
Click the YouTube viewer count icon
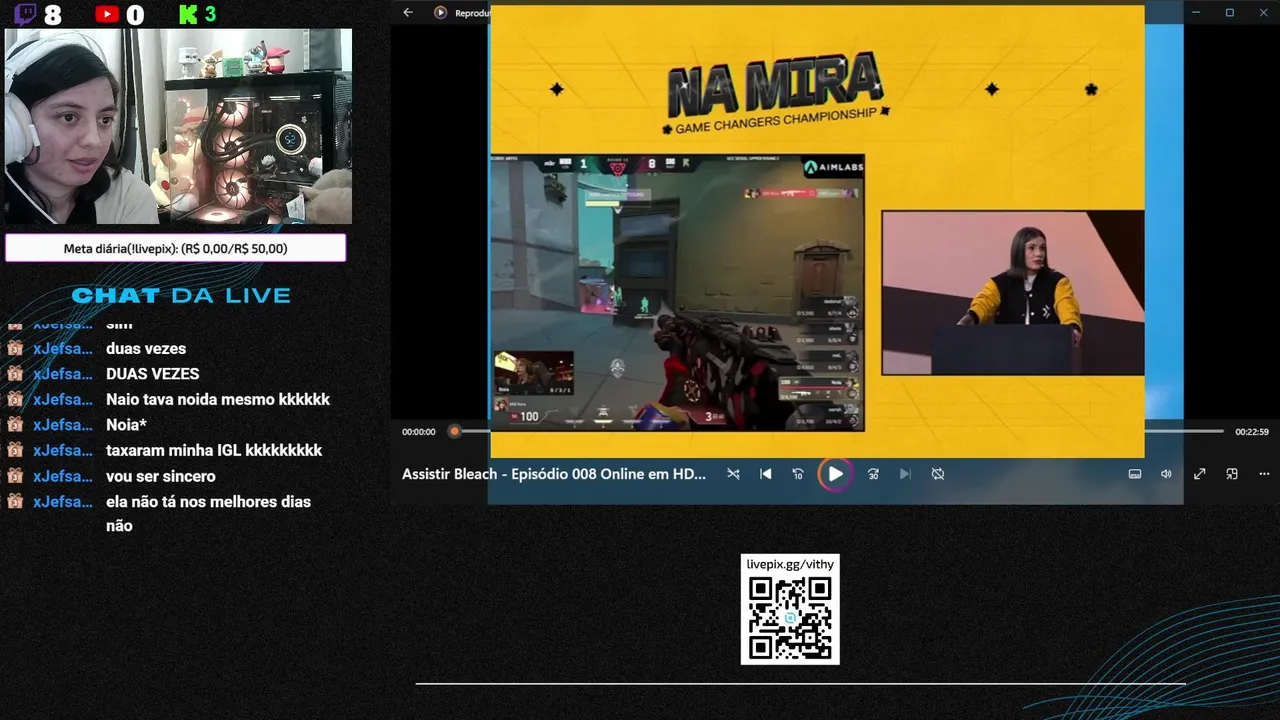tap(107, 14)
